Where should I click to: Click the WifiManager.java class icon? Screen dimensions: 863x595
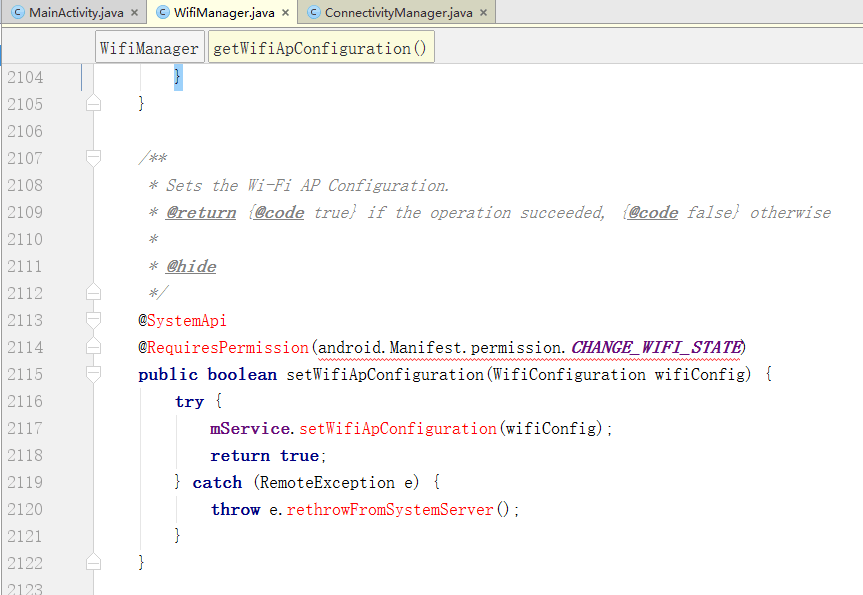pos(163,12)
